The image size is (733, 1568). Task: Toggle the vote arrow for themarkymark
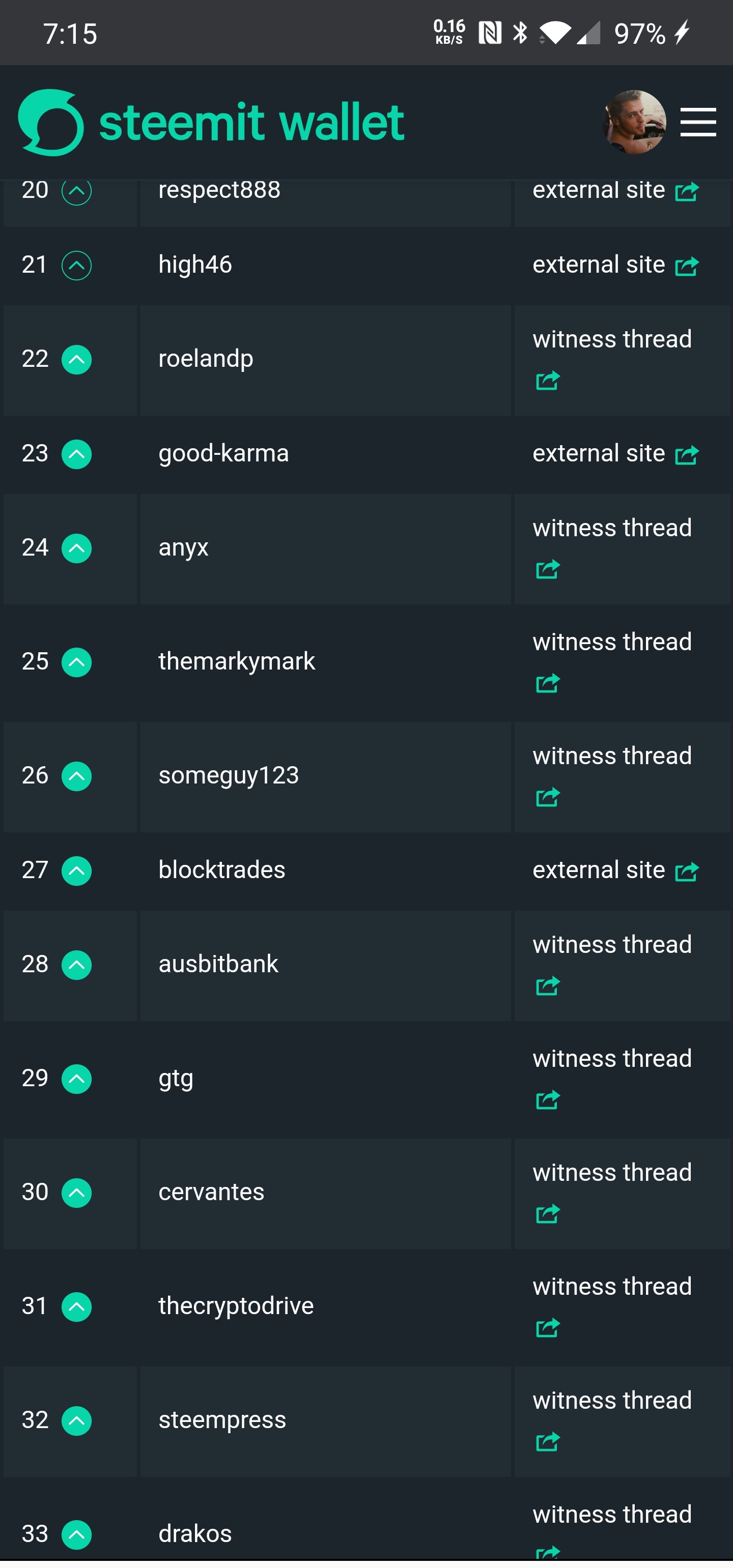[x=77, y=662]
